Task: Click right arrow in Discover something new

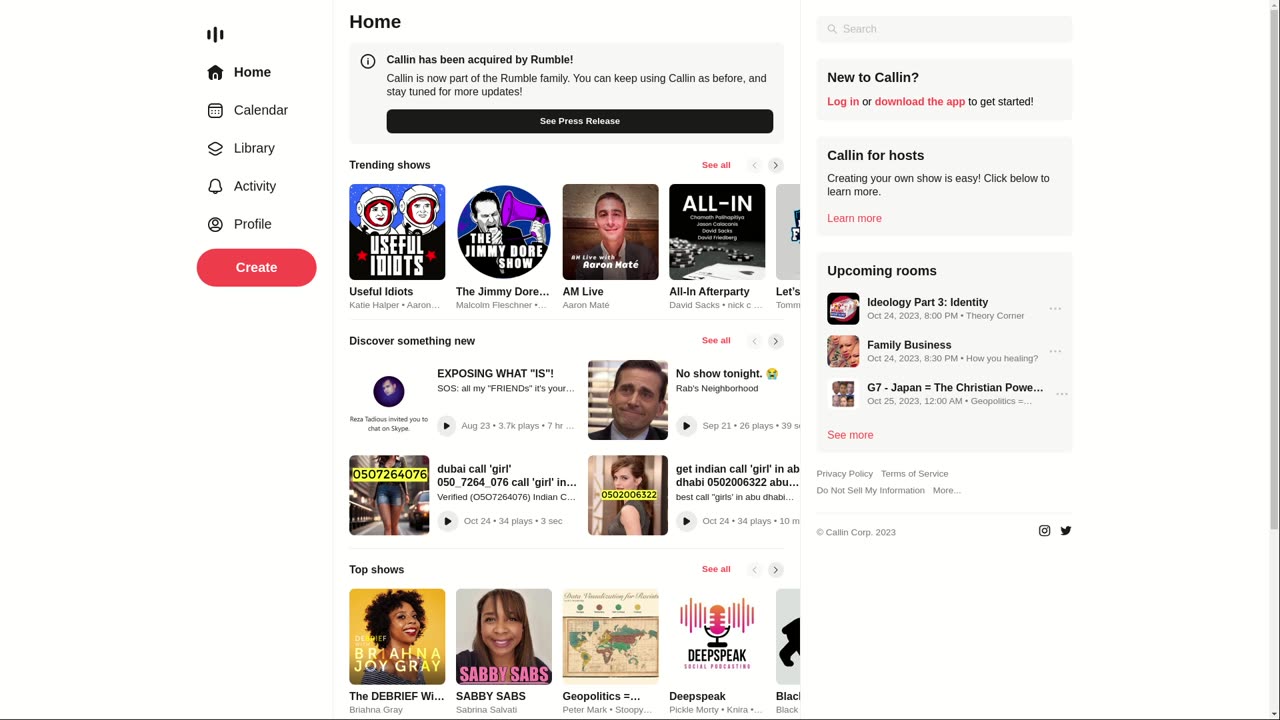Action: click(776, 341)
